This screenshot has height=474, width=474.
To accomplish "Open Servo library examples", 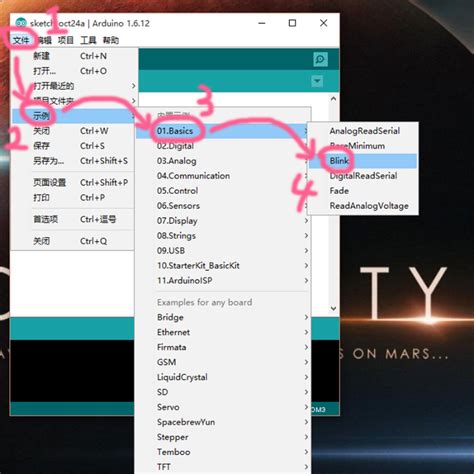I will pyautogui.click(x=223, y=407).
